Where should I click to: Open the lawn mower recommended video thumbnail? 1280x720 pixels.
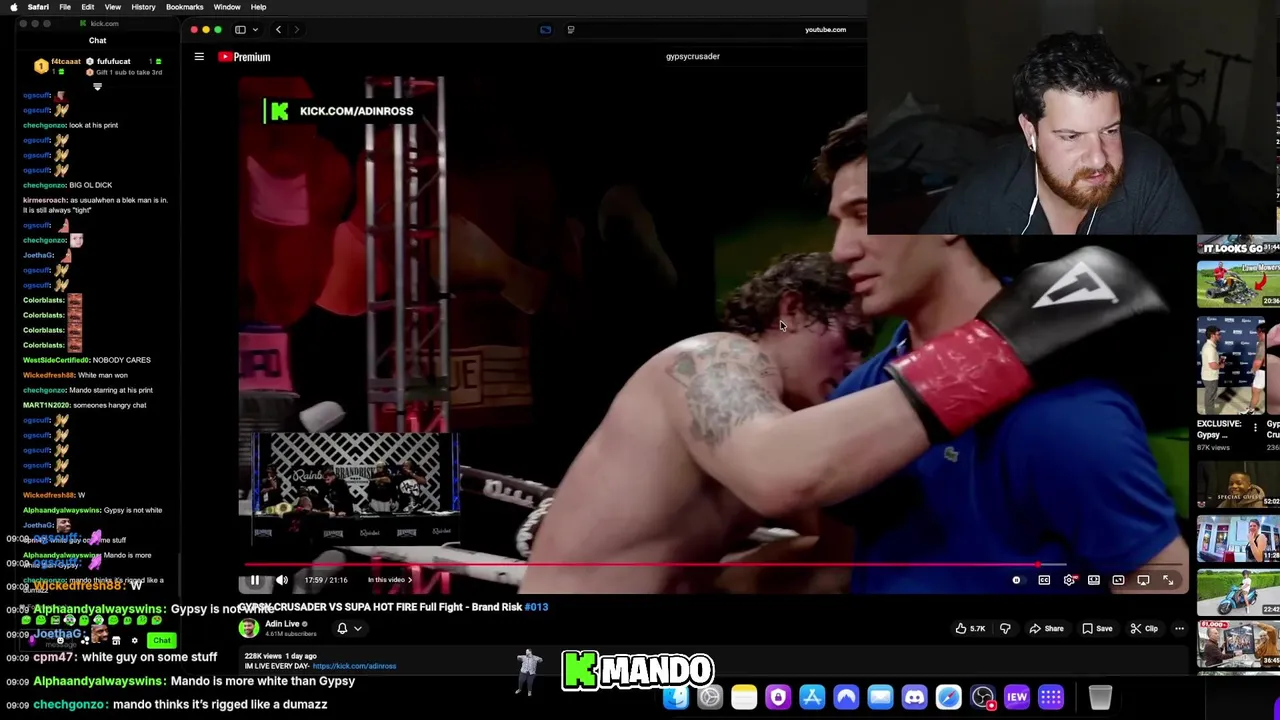click(x=1238, y=282)
